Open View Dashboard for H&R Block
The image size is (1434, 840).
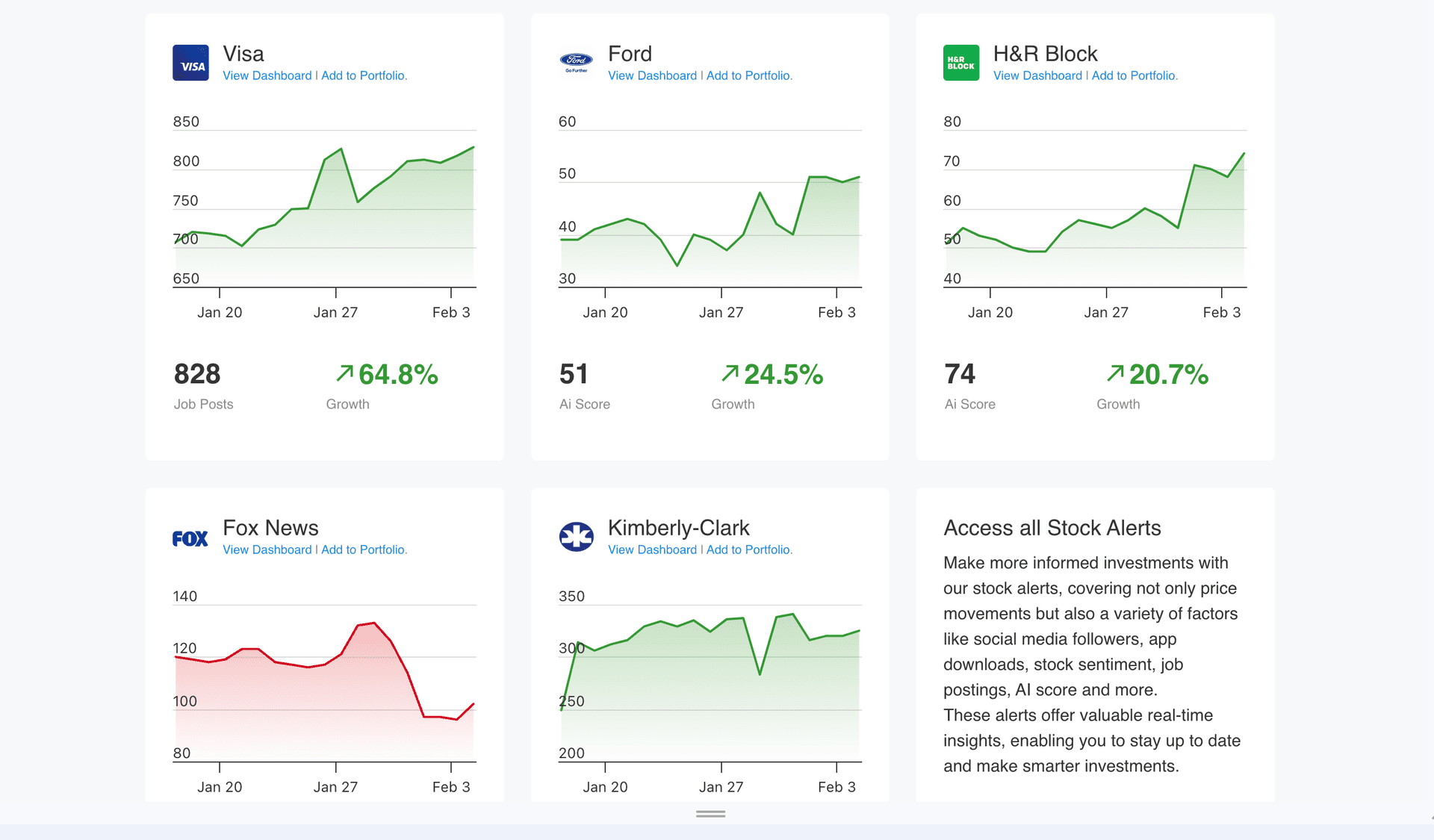1037,75
